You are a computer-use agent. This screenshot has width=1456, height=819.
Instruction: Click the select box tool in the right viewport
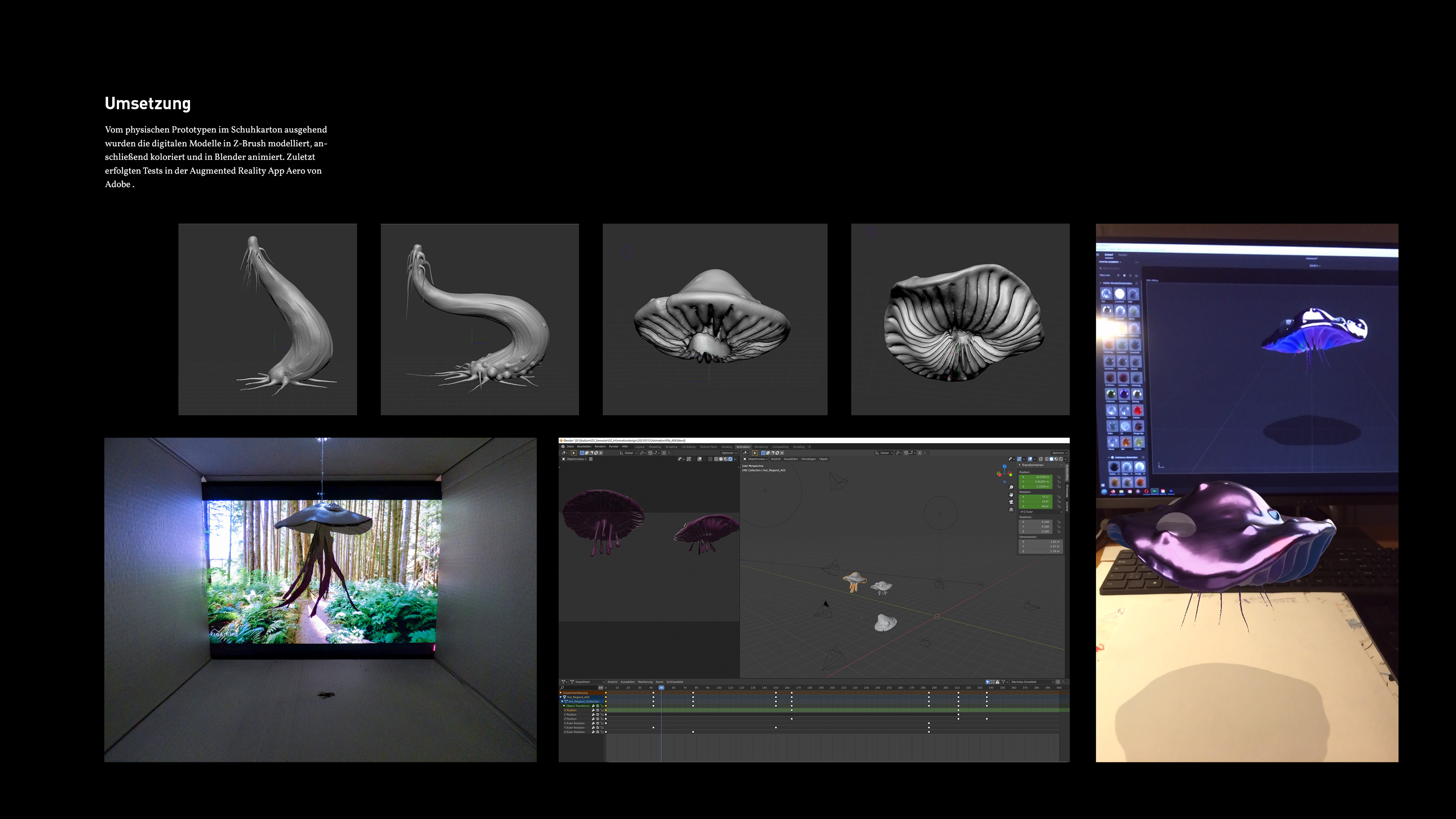pos(755,453)
